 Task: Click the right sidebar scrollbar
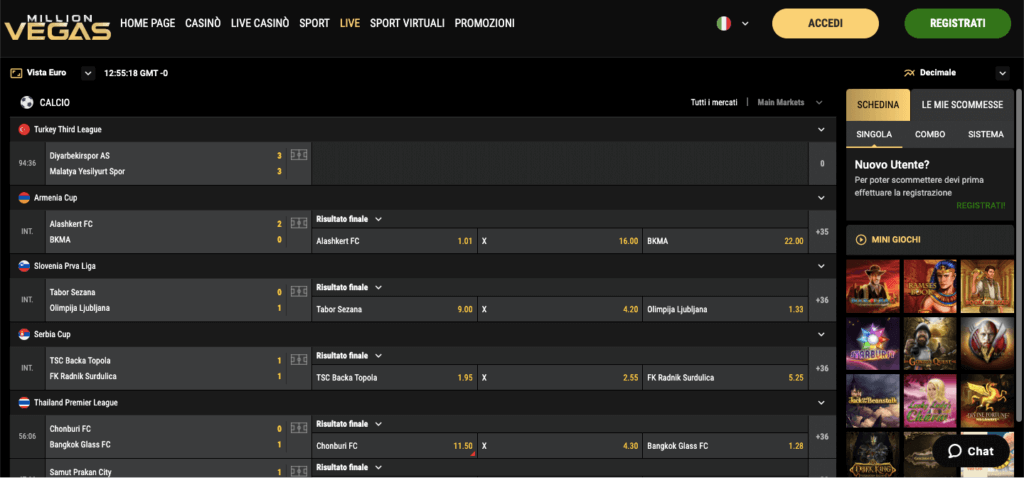click(x=1019, y=255)
